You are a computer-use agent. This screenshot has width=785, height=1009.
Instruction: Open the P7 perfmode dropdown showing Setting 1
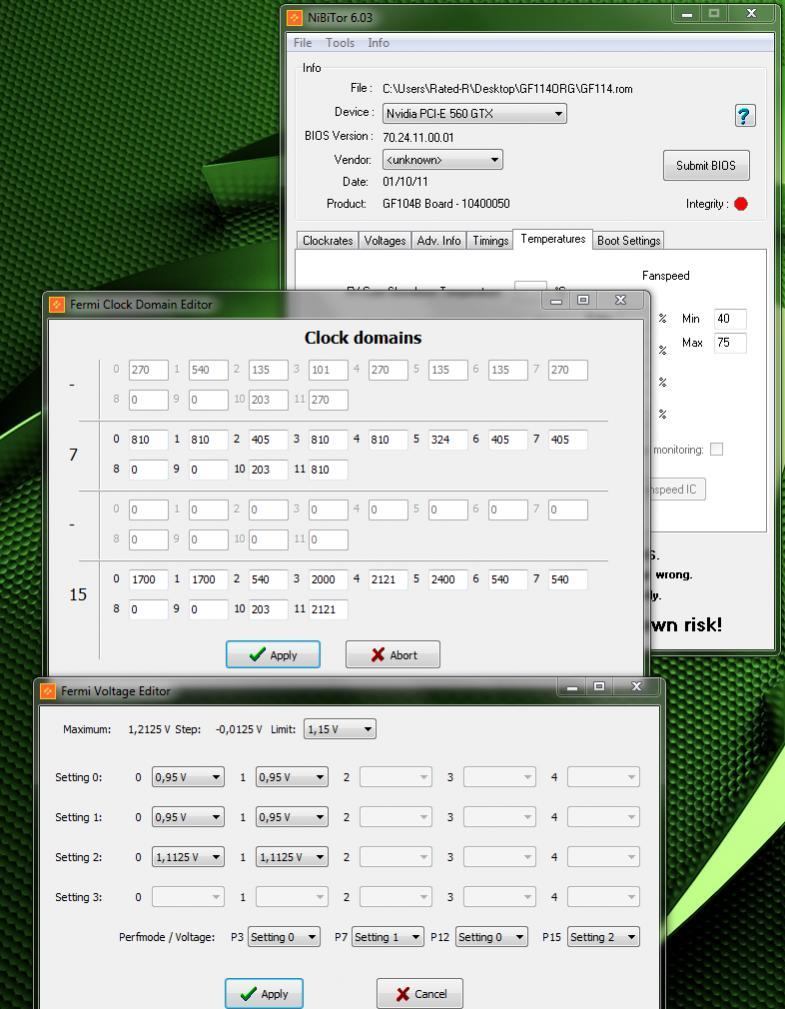click(387, 937)
